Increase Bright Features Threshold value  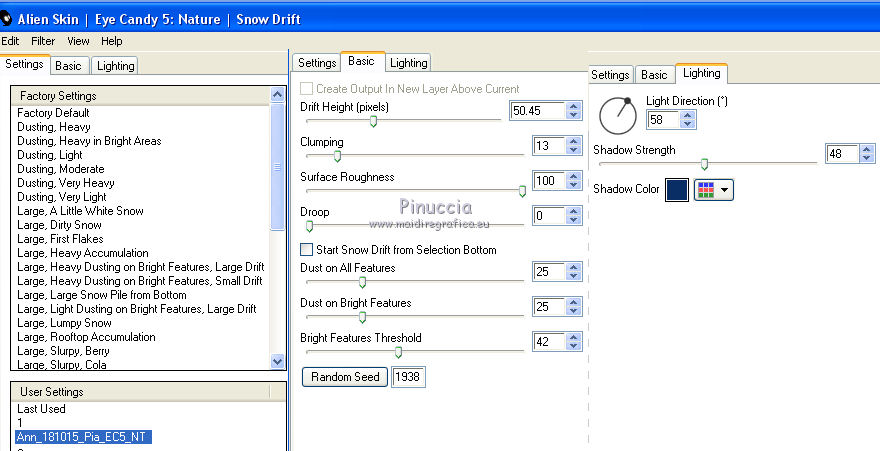pyautogui.click(x=573, y=337)
